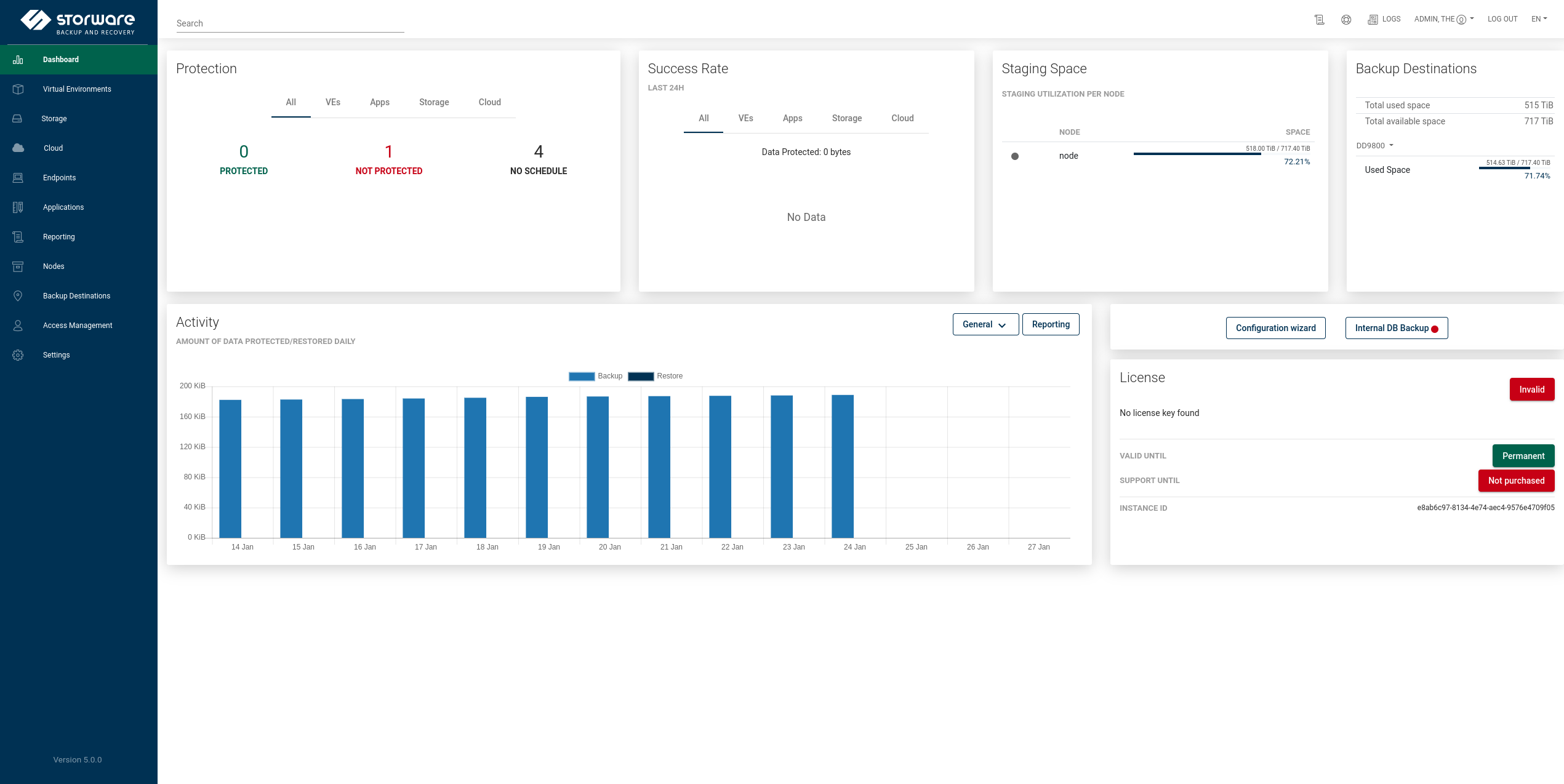The width and height of the screenshot is (1564, 784).
Task: Click the 1 NOT PROTECTED counter
Action: click(x=389, y=159)
